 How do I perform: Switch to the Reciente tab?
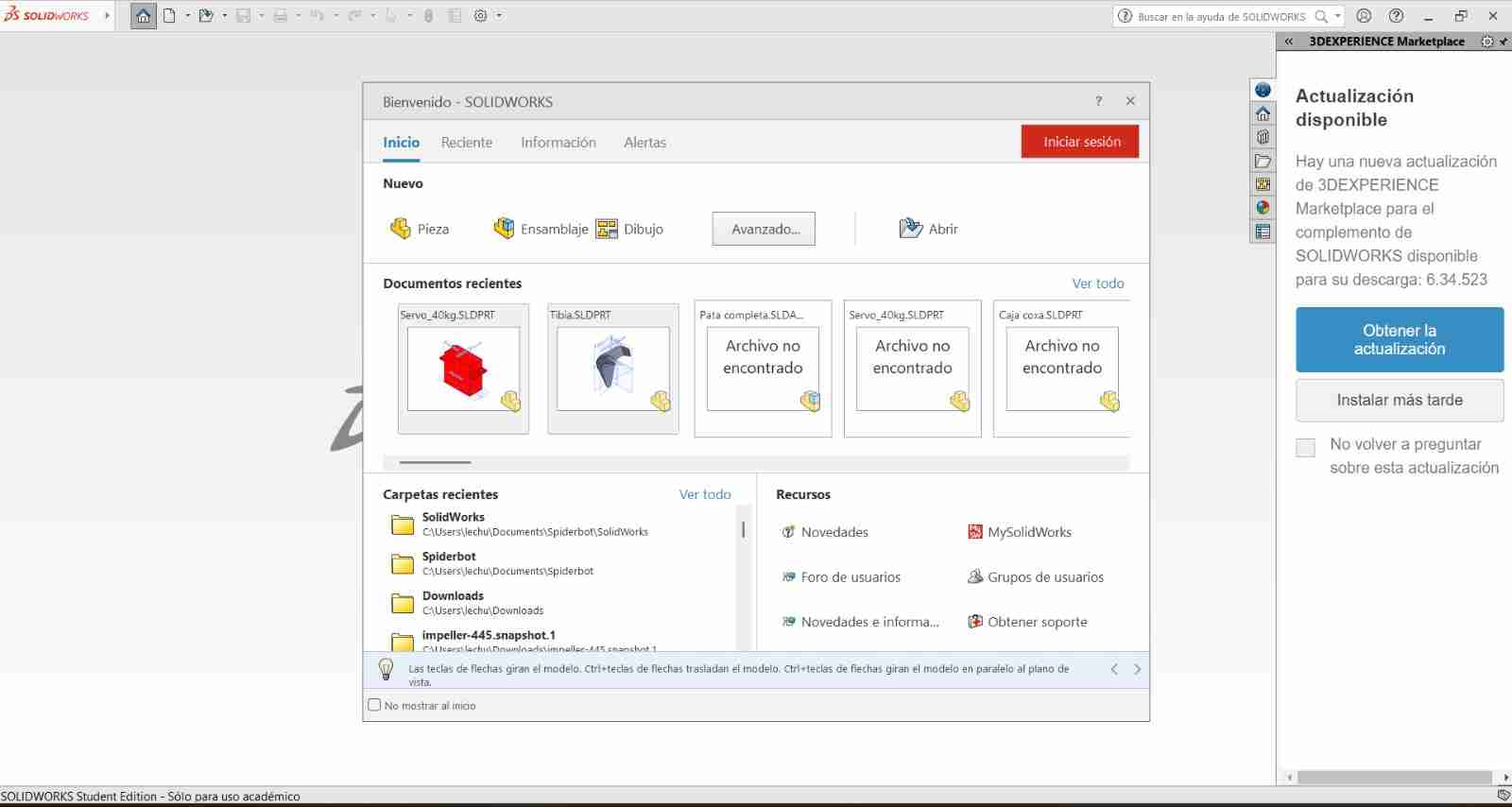click(x=467, y=143)
